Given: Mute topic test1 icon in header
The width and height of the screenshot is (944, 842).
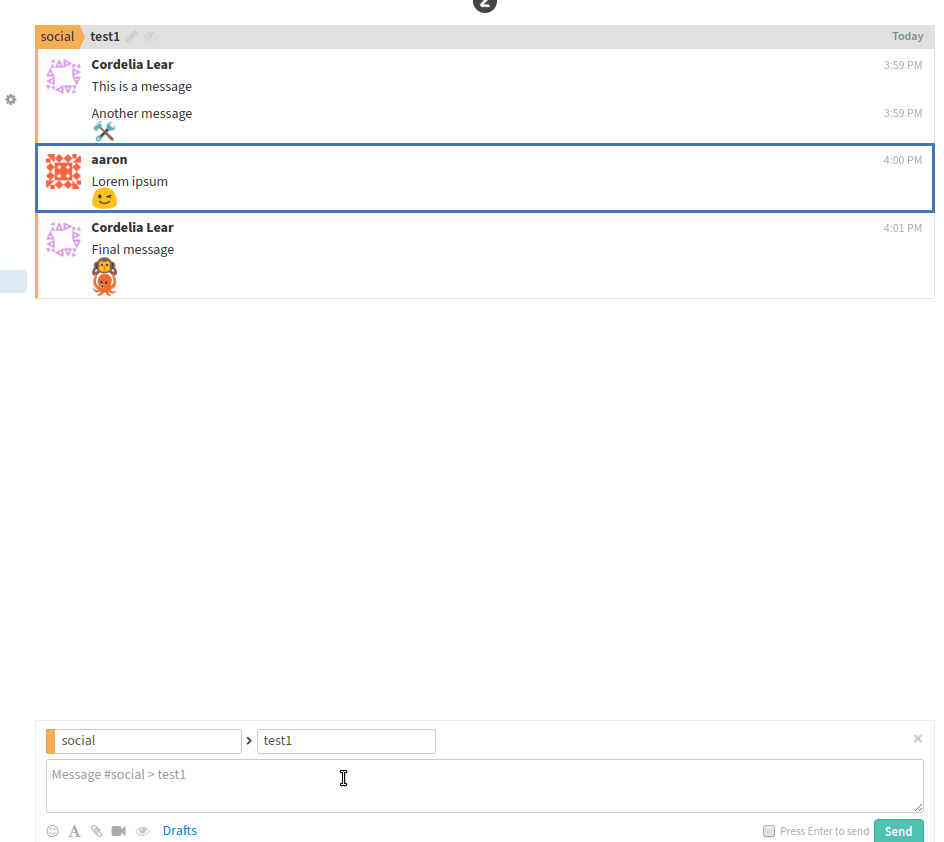Looking at the screenshot, I should (151, 37).
